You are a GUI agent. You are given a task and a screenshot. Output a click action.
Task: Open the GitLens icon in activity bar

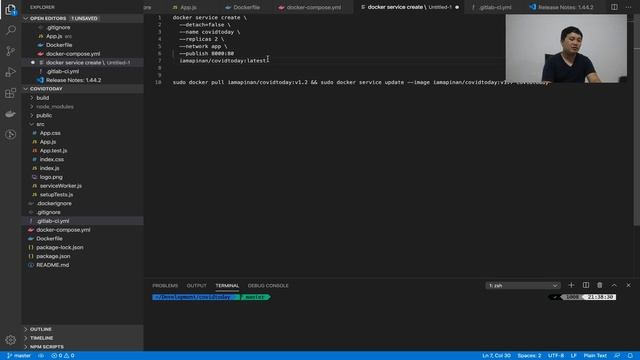pyautogui.click(x=11, y=134)
